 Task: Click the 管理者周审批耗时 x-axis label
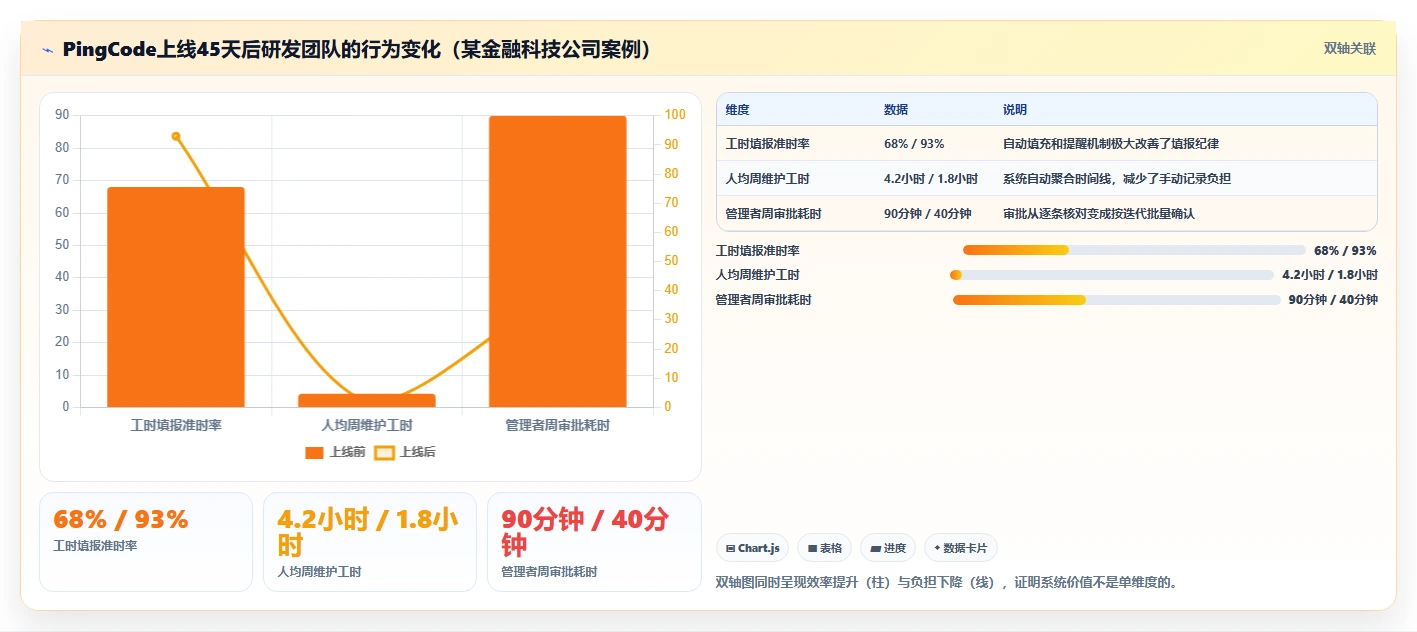tap(557, 425)
